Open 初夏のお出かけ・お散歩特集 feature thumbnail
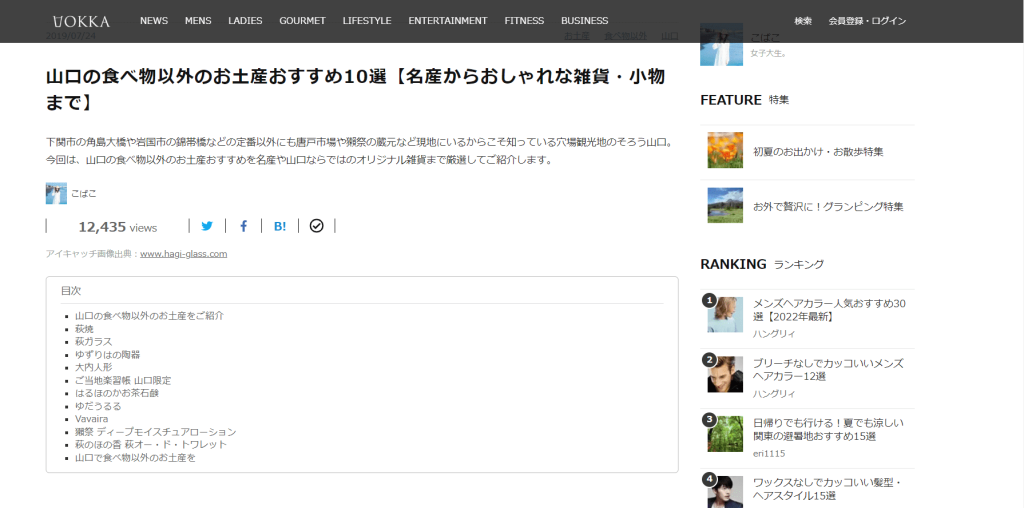 (725, 150)
